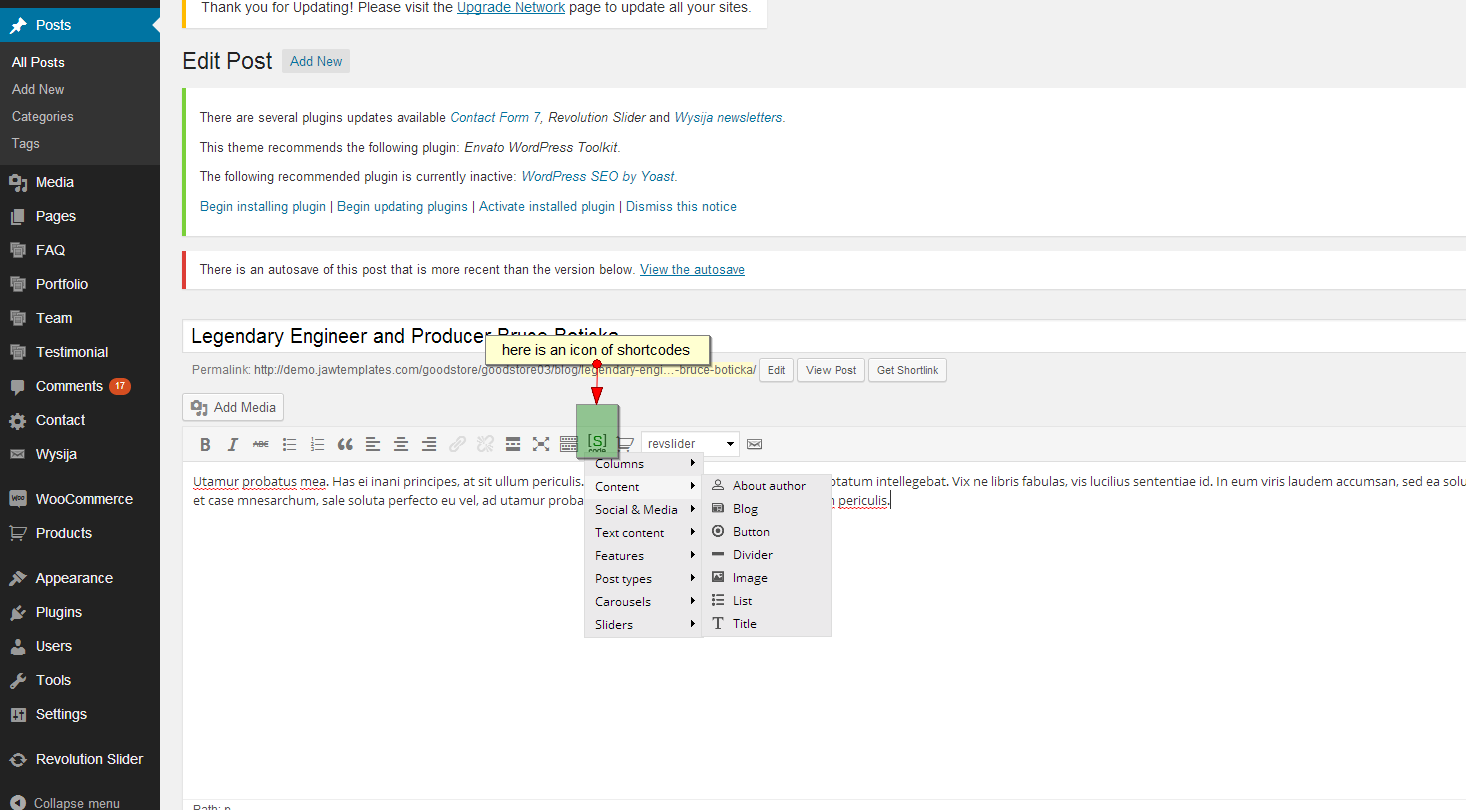
Task: Open WooCommerce in the admin sidebar
Action: [x=84, y=499]
